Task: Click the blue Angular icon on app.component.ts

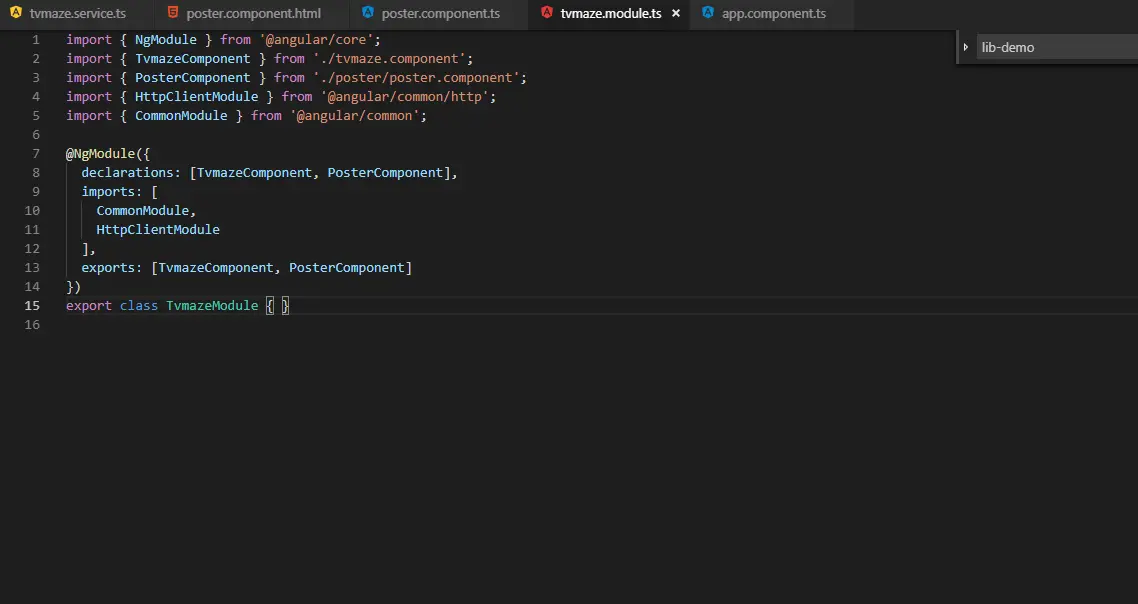Action: [708, 12]
